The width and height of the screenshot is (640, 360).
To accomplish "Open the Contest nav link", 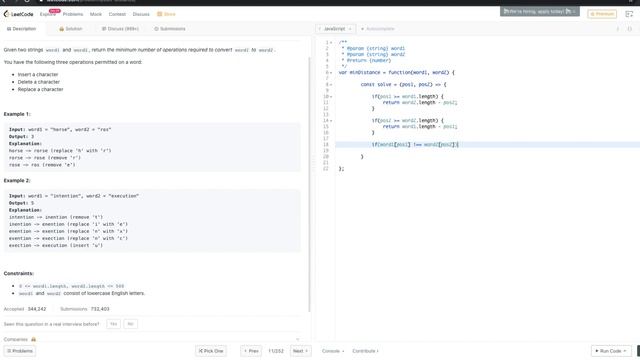I will pyautogui.click(x=117, y=14).
